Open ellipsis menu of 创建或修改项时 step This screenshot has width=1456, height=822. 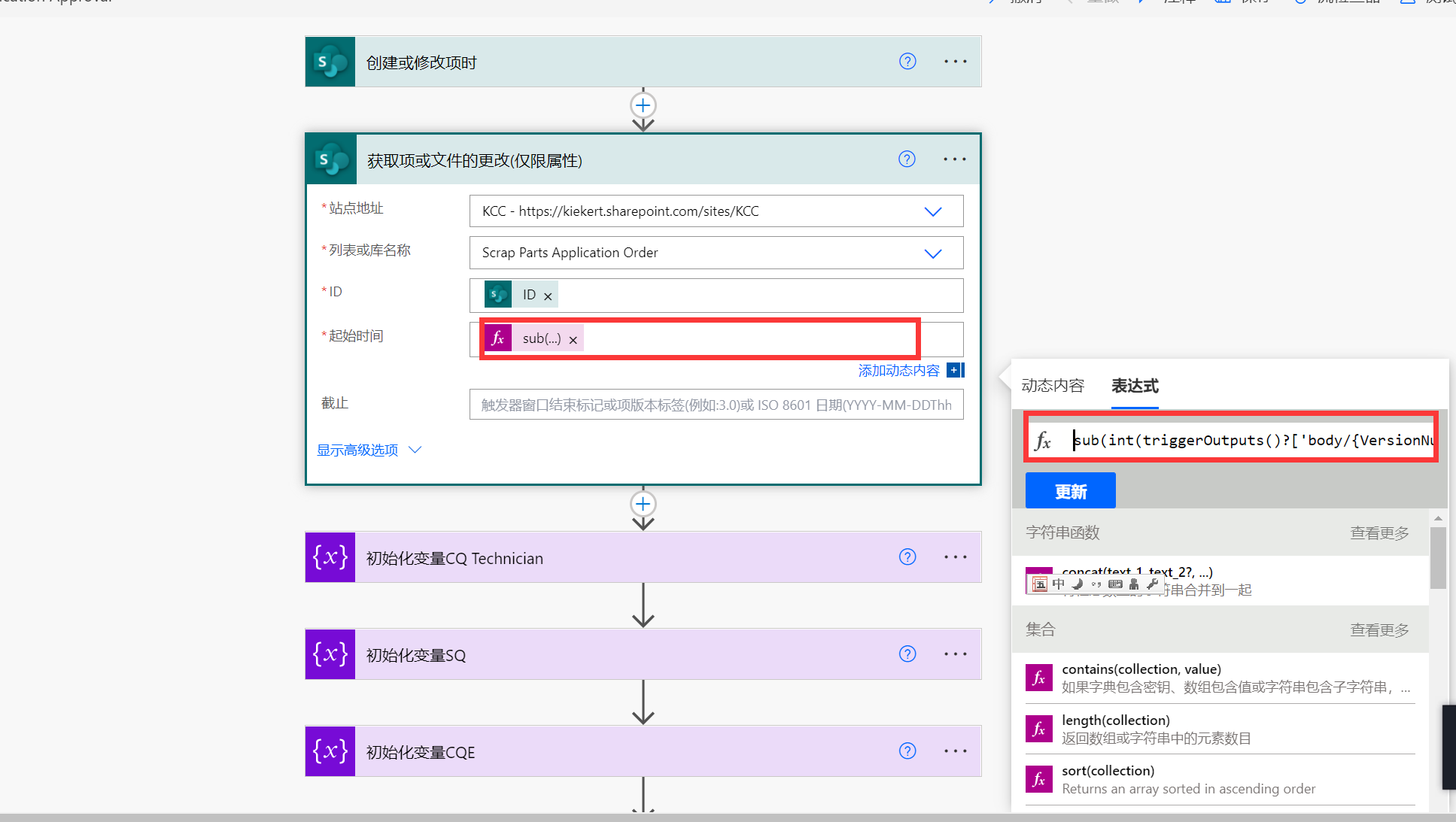pyautogui.click(x=955, y=62)
